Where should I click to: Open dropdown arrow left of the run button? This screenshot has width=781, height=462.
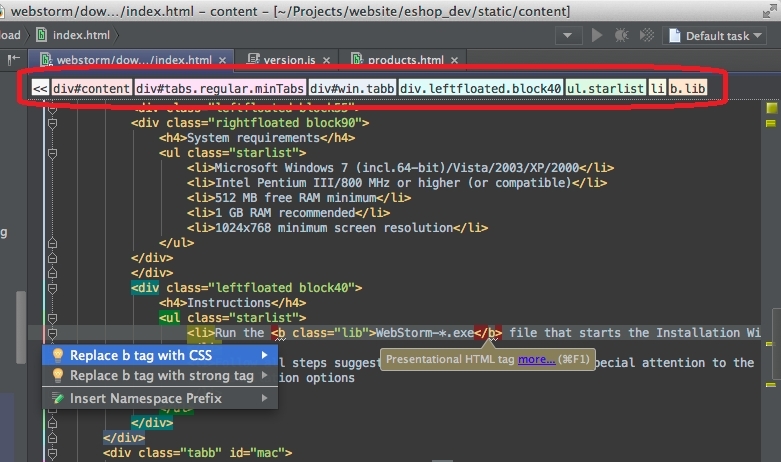click(x=568, y=35)
